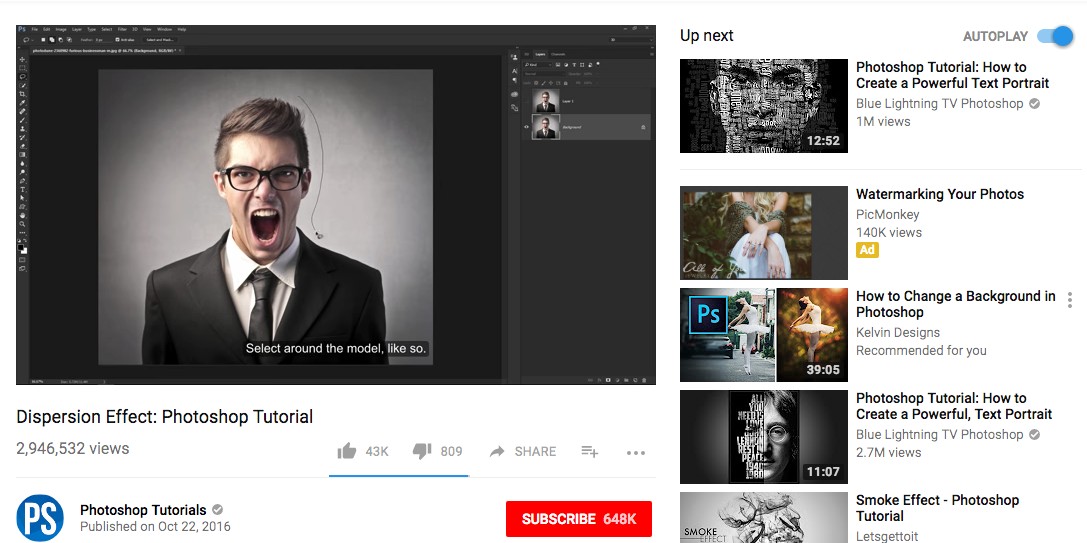Select the Clone Stamp tool
Screen dimensions: 1087x543
click(22, 128)
